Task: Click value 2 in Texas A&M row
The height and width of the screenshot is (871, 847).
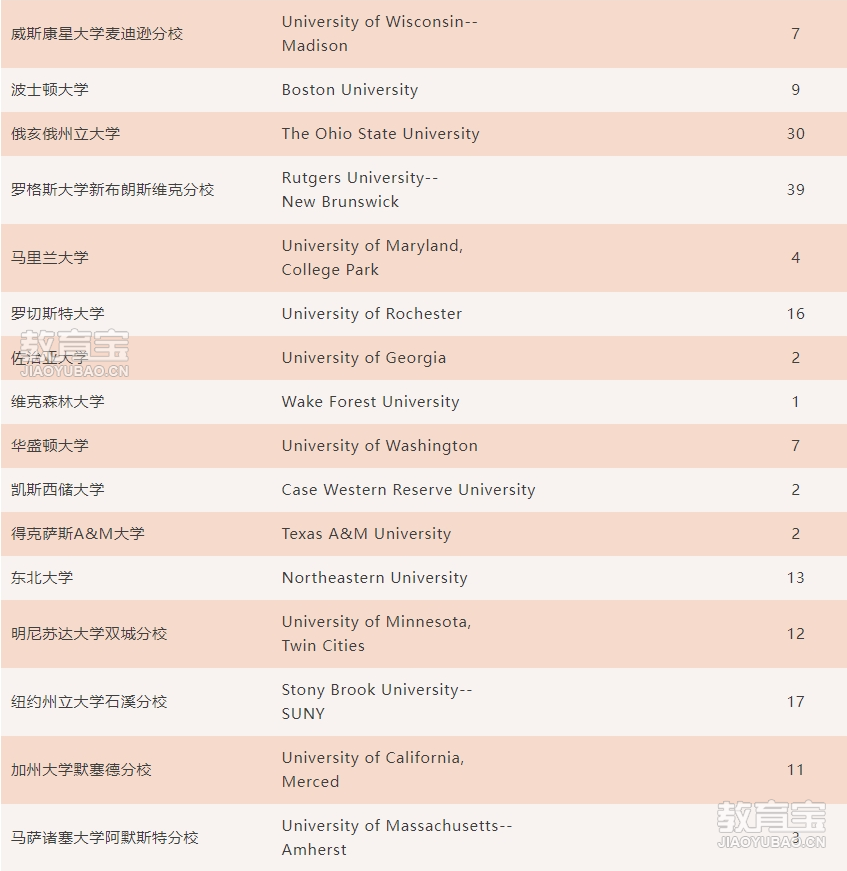Action: click(x=795, y=533)
